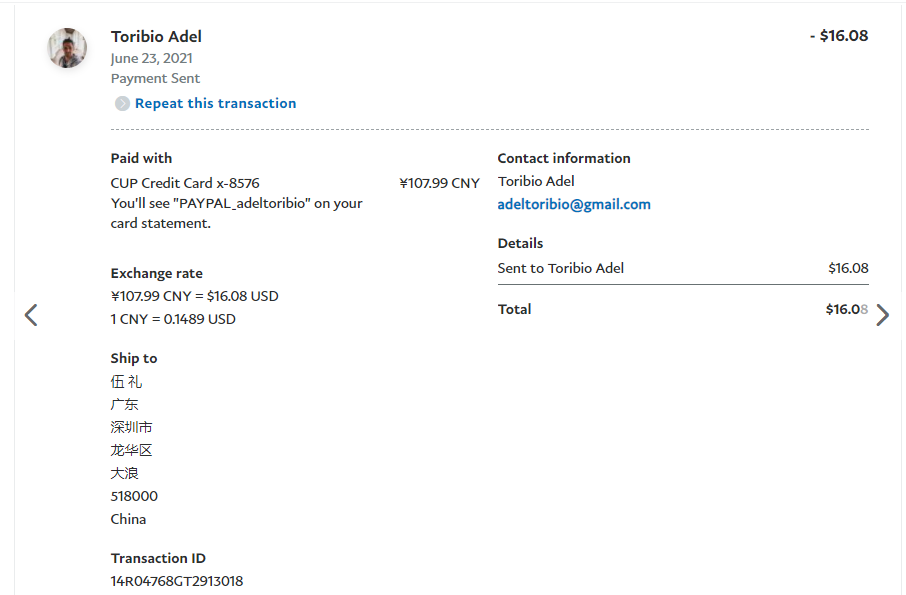
Task: Click the transaction ID 14R04768GT2913018
Action: point(176,581)
